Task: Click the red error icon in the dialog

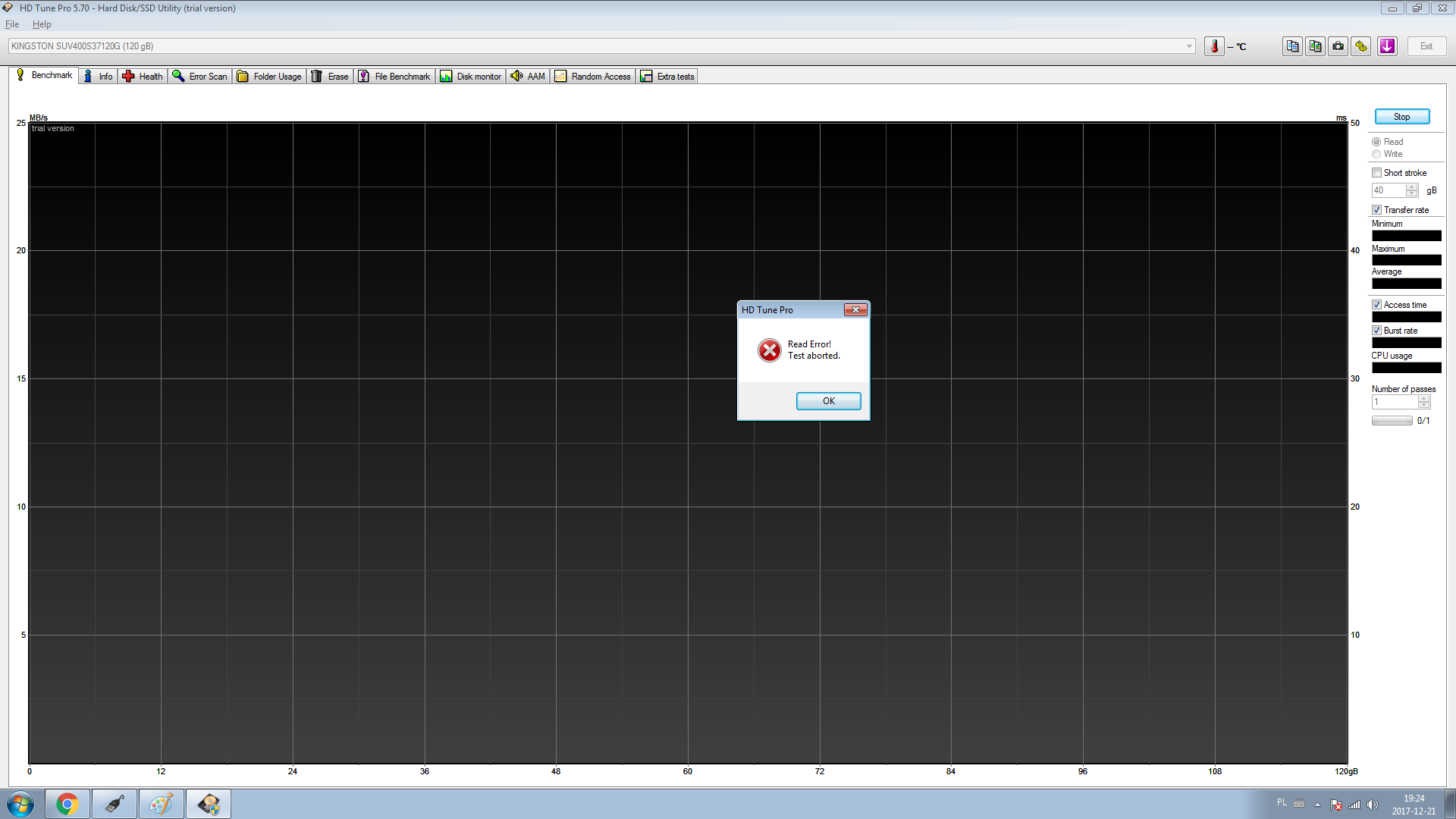Action: (769, 350)
